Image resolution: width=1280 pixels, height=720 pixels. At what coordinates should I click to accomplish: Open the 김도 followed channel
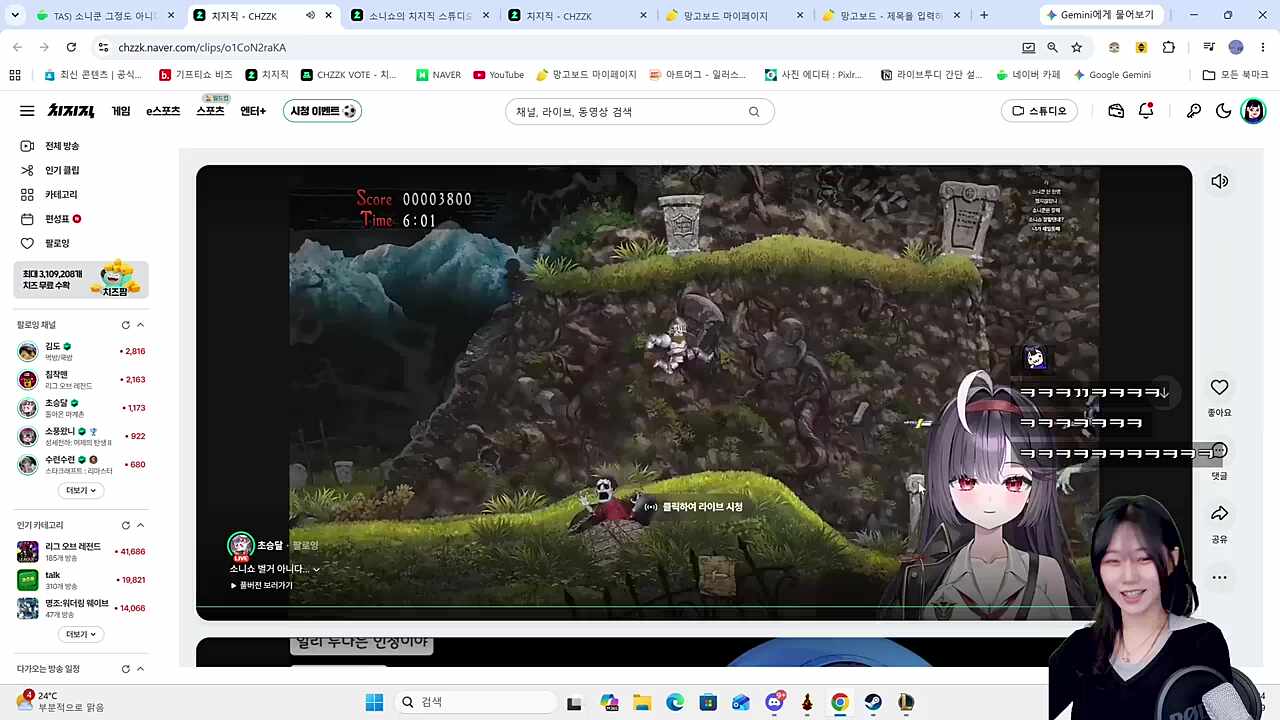point(81,351)
